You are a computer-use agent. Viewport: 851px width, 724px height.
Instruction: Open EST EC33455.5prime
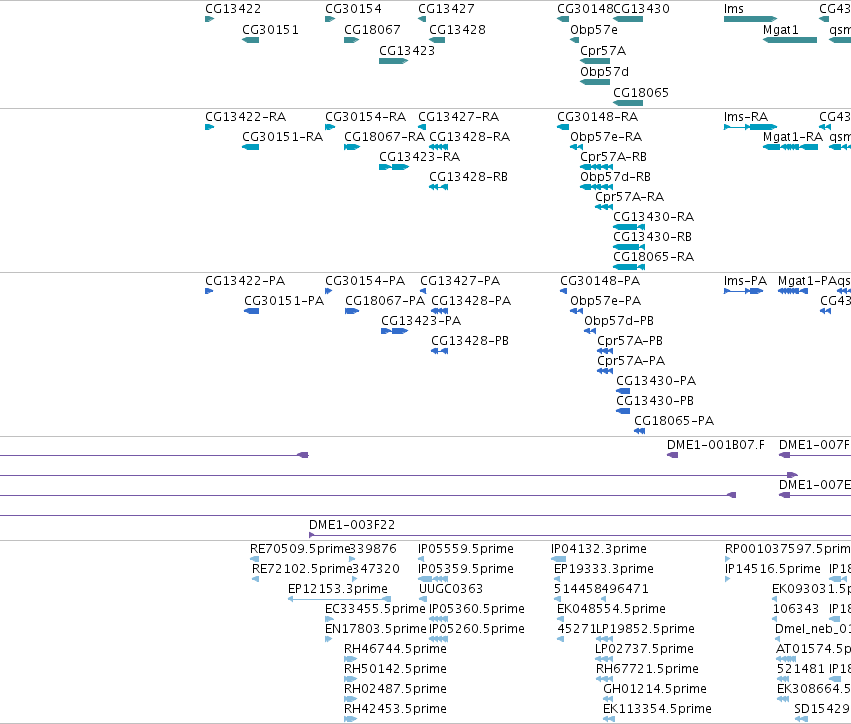pyautogui.click(x=329, y=619)
